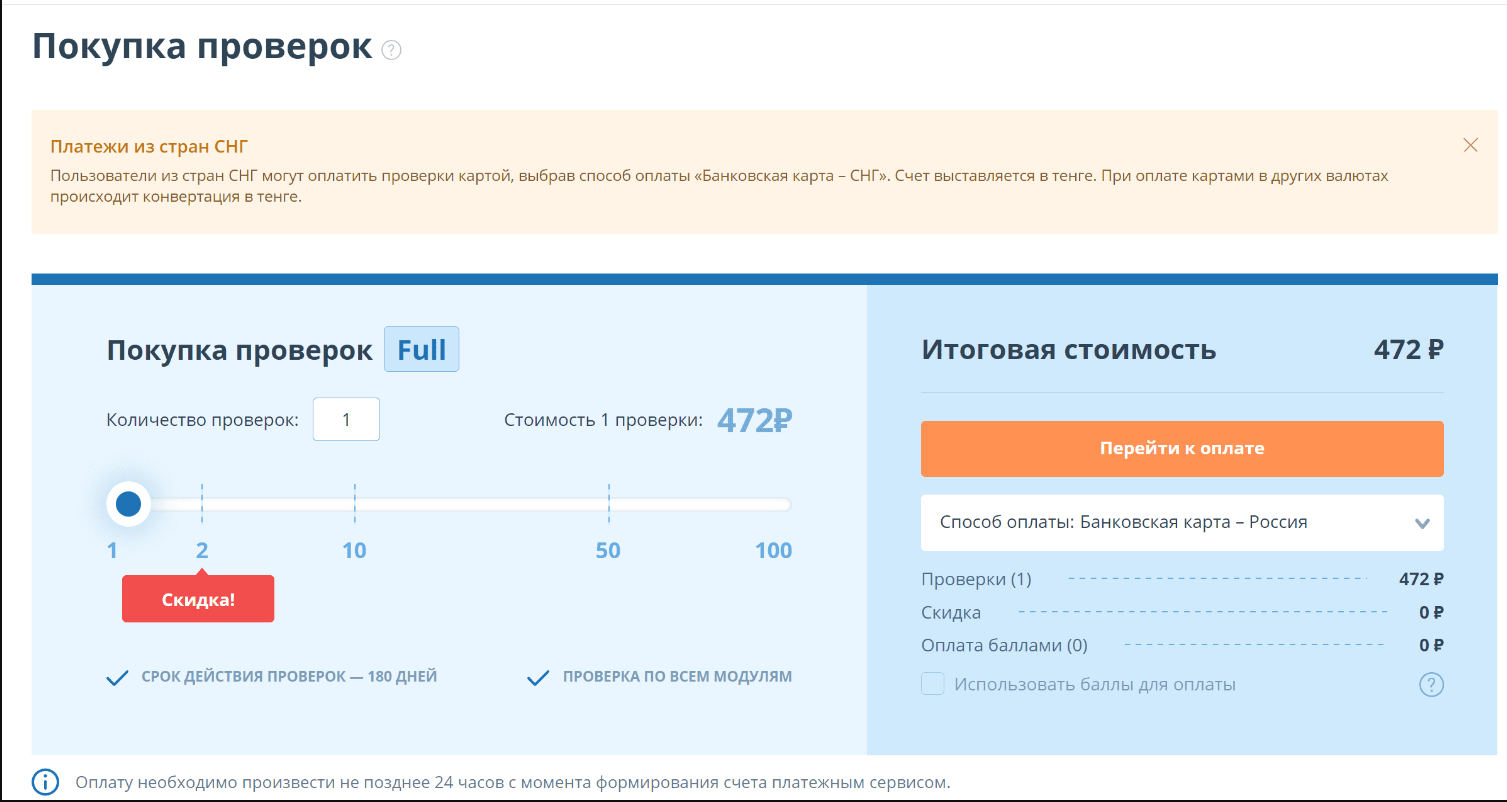Image resolution: width=1507 pixels, height=802 pixels.
Task: Close the CIS payments notice banner
Action: coord(1470,145)
